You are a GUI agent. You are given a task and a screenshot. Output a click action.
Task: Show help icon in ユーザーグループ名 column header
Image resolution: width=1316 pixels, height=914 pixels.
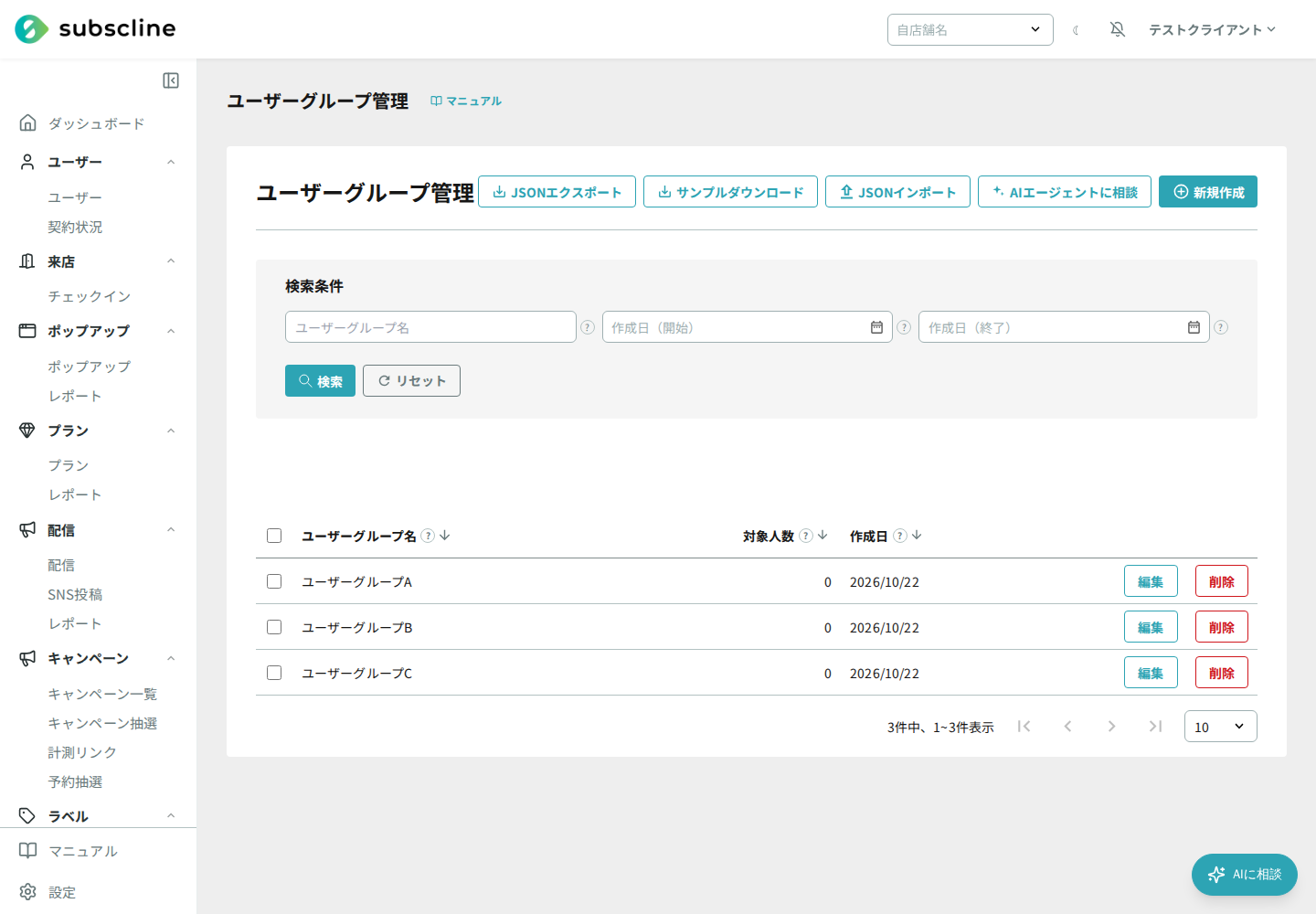pyautogui.click(x=428, y=536)
